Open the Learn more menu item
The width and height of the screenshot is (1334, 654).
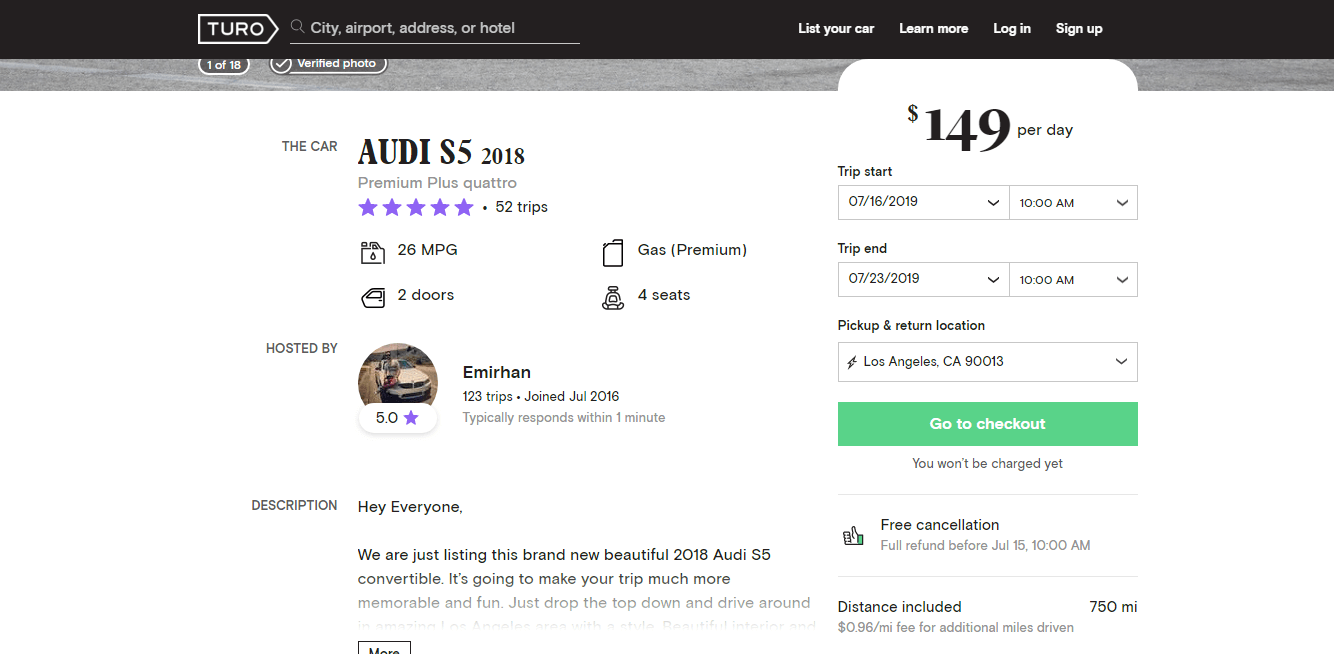tap(933, 28)
